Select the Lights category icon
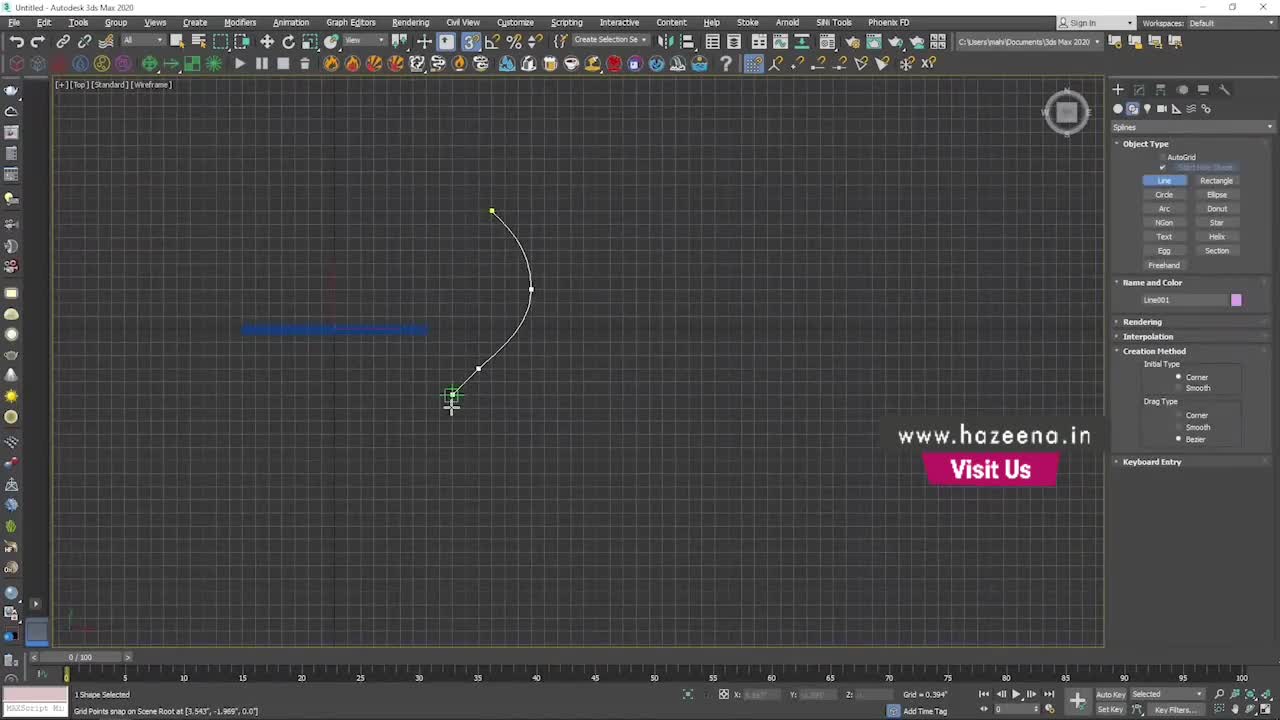The width and height of the screenshot is (1280, 720). [x=1147, y=109]
